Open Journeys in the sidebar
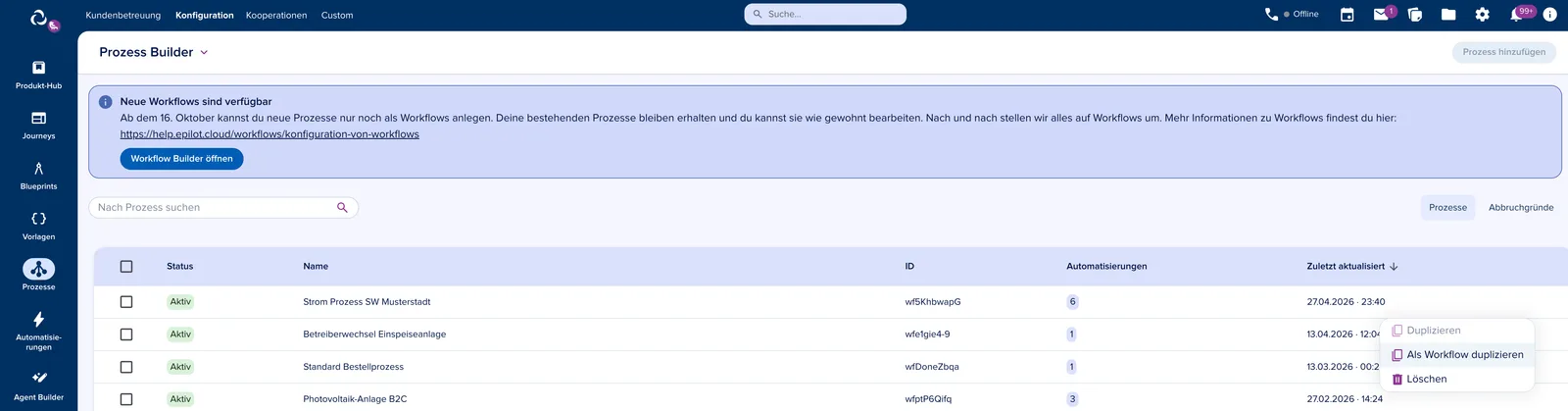 [38, 126]
